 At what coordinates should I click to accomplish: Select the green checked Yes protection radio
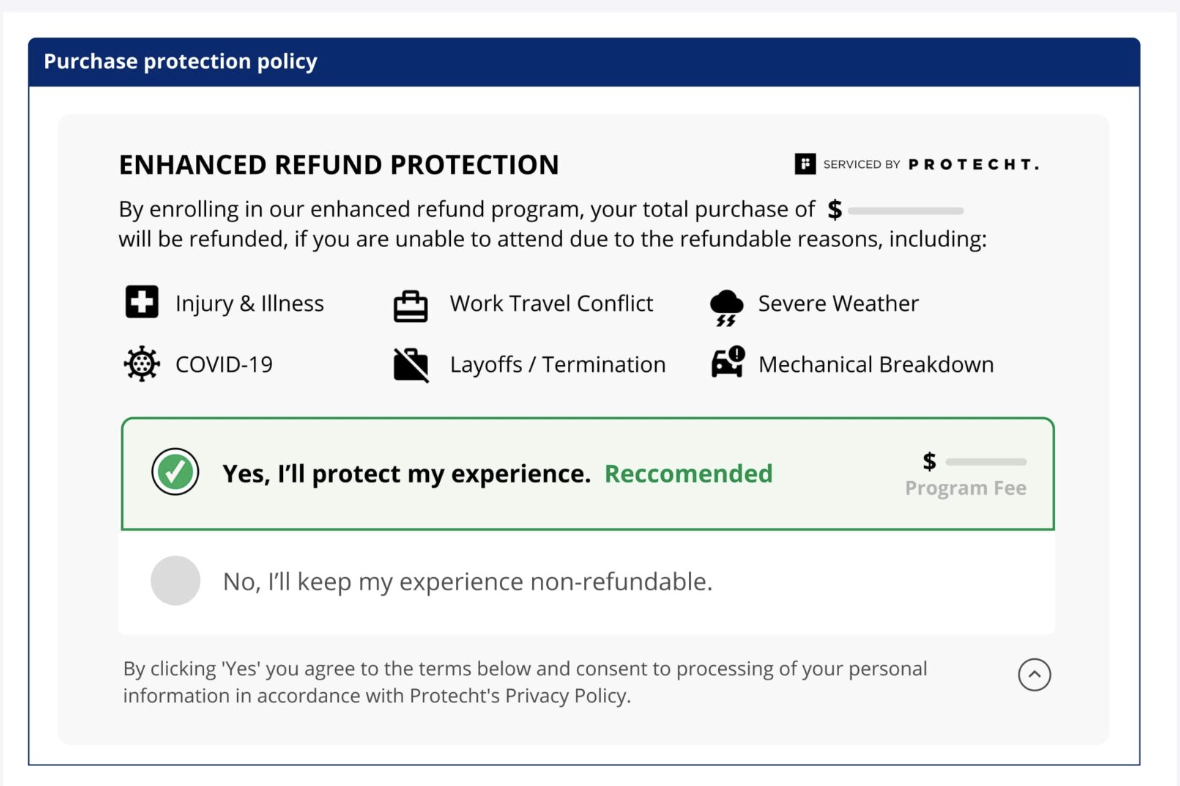tap(175, 473)
